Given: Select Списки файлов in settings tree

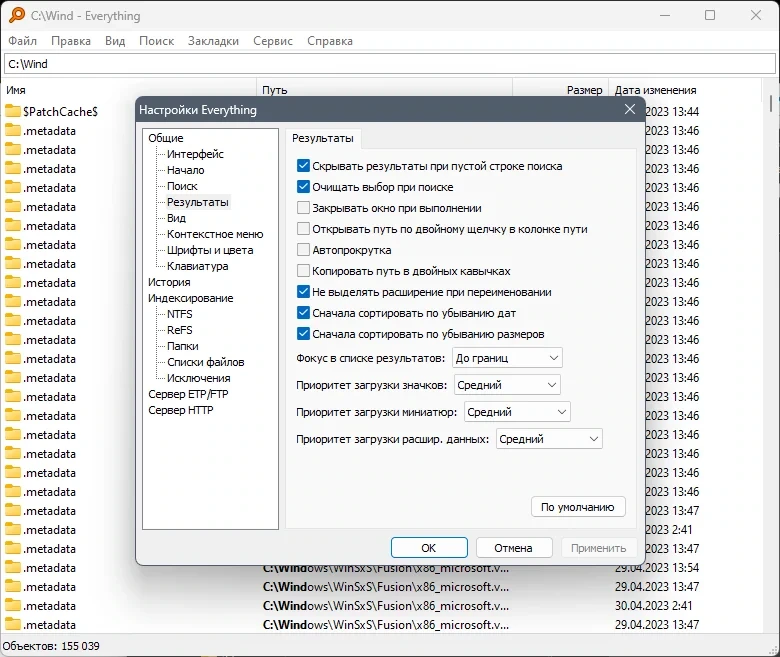Looking at the screenshot, I should click(205, 362).
